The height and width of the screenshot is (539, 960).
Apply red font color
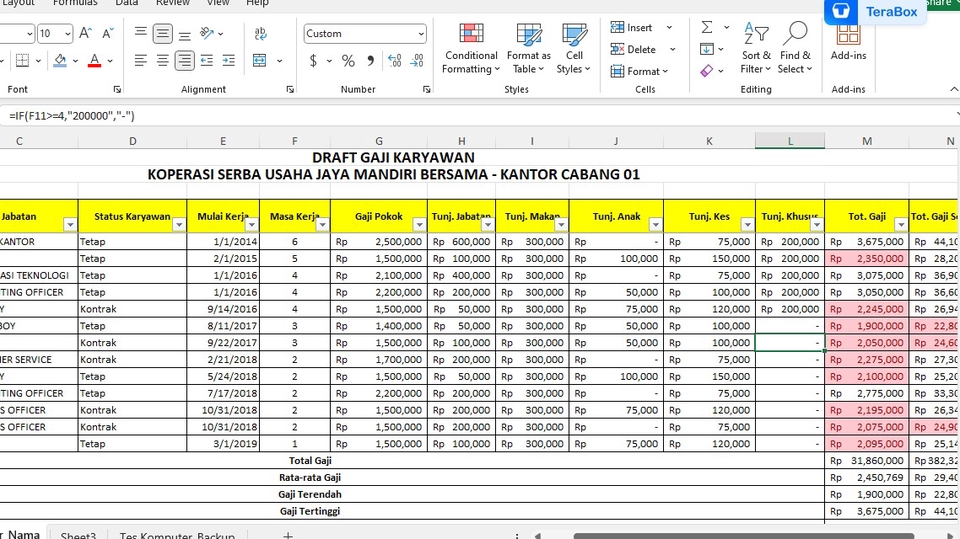click(x=94, y=60)
